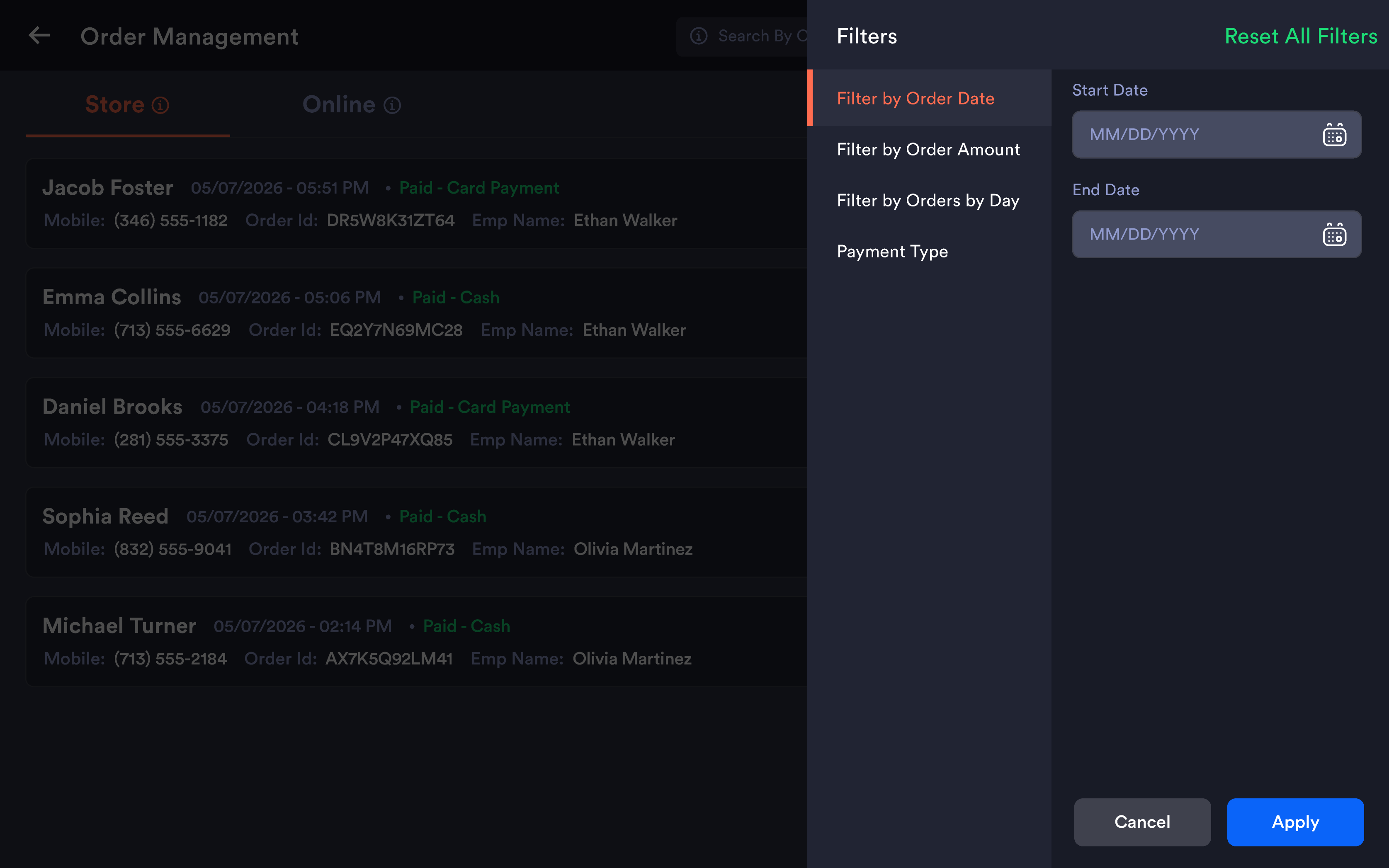Click Ethan Walker in Jacob Foster's order
The width and height of the screenshot is (1389, 868).
click(x=625, y=221)
